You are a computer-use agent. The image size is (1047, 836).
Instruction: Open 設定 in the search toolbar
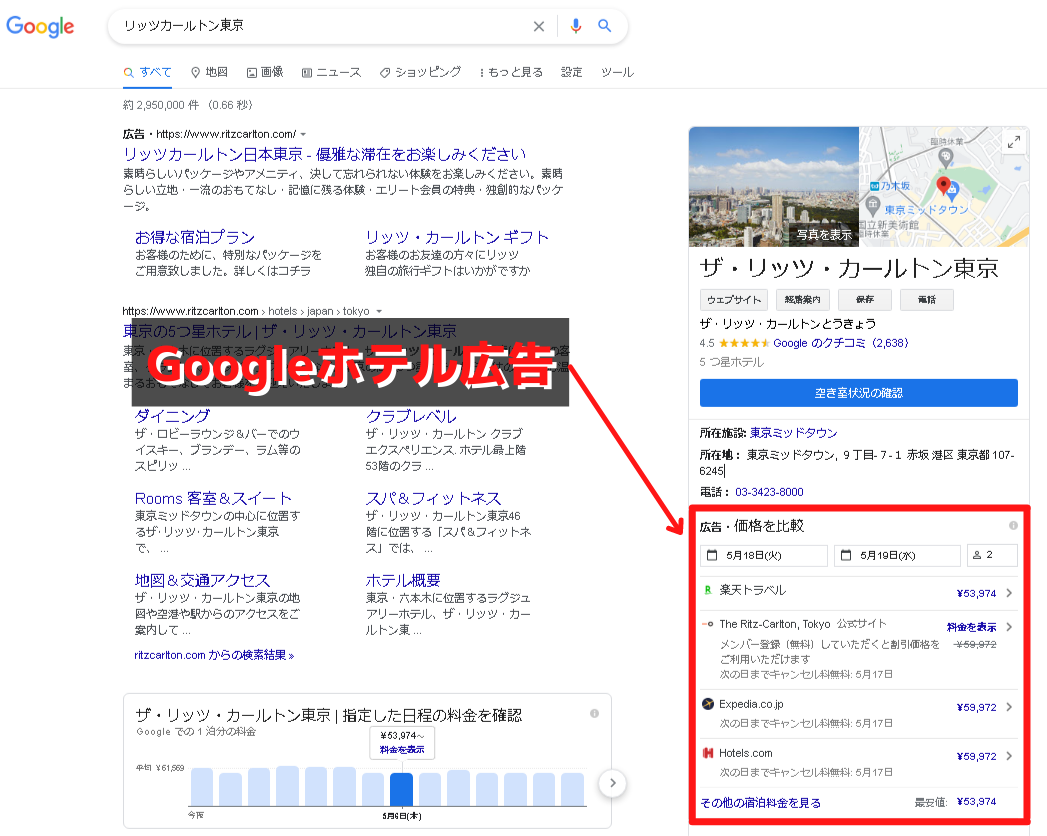[572, 72]
